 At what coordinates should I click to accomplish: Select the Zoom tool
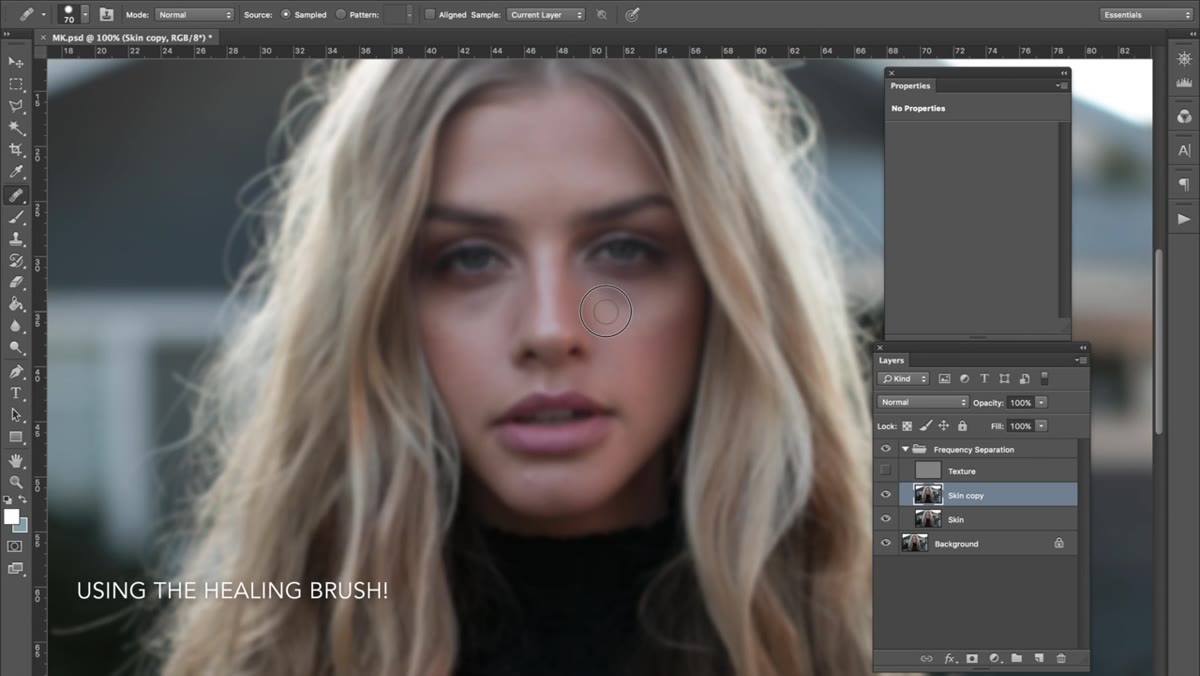(x=16, y=482)
